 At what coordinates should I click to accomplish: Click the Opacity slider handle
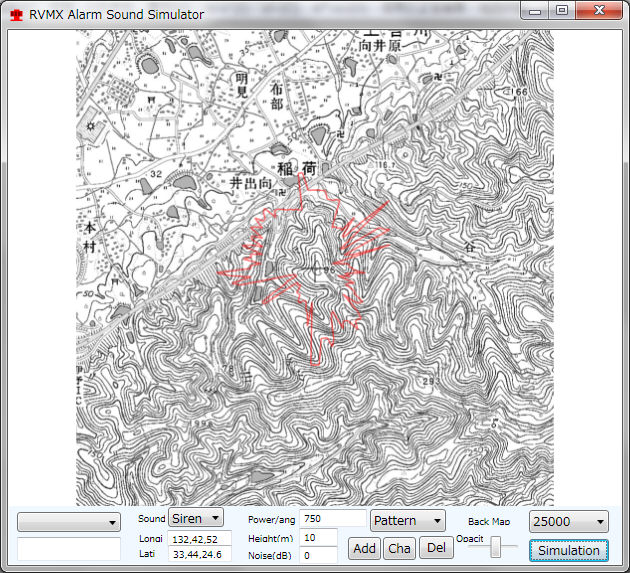(496, 548)
